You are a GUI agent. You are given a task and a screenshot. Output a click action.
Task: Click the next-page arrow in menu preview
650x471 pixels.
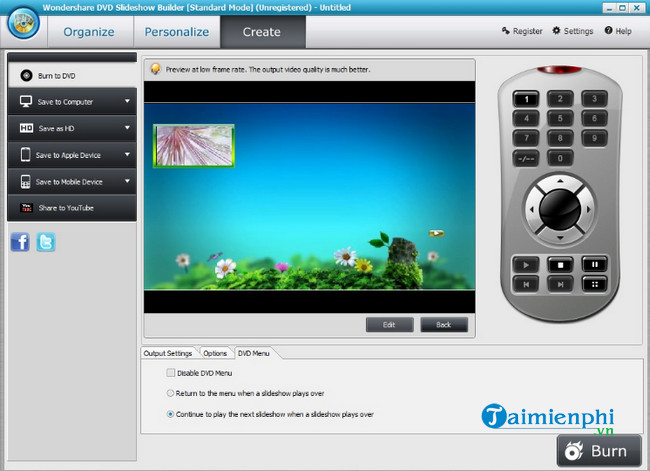(436, 233)
